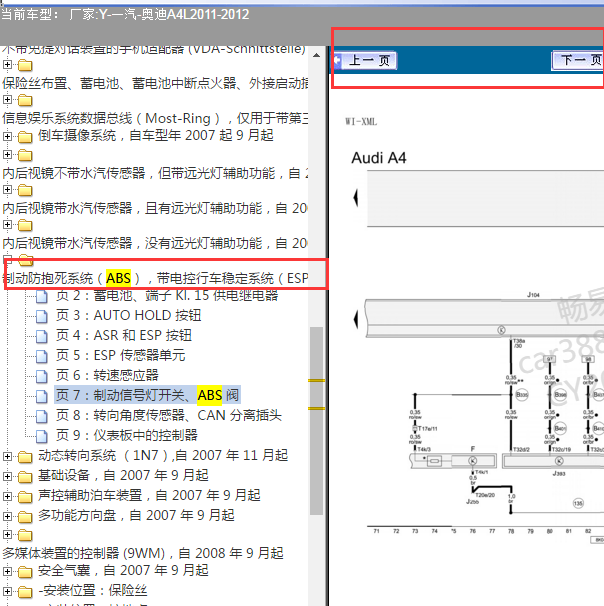
Task: Click the J393 control unit label in diagram
Action: click(558, 473)
